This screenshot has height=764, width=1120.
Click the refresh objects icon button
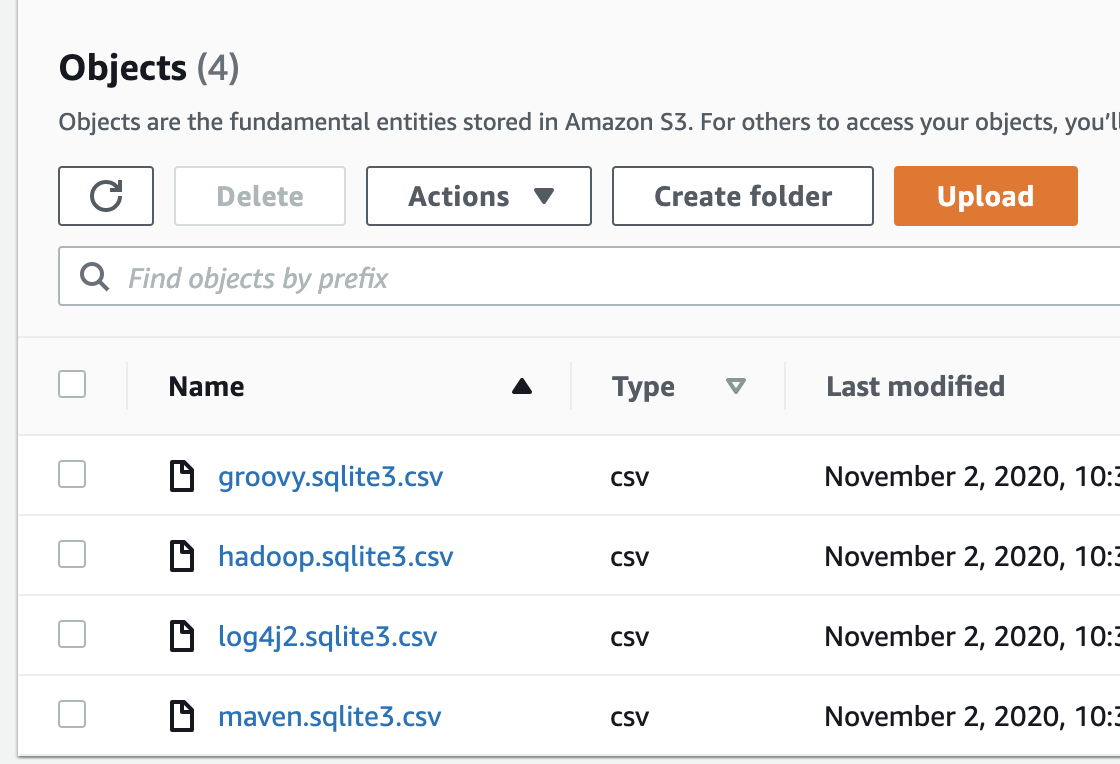coord(106,196)
